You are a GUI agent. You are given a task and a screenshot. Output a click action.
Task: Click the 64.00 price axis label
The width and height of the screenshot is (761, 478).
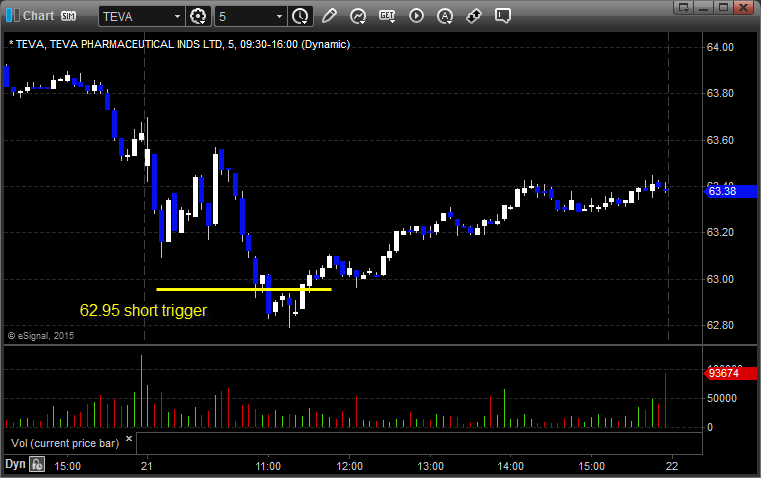[720, 47]
